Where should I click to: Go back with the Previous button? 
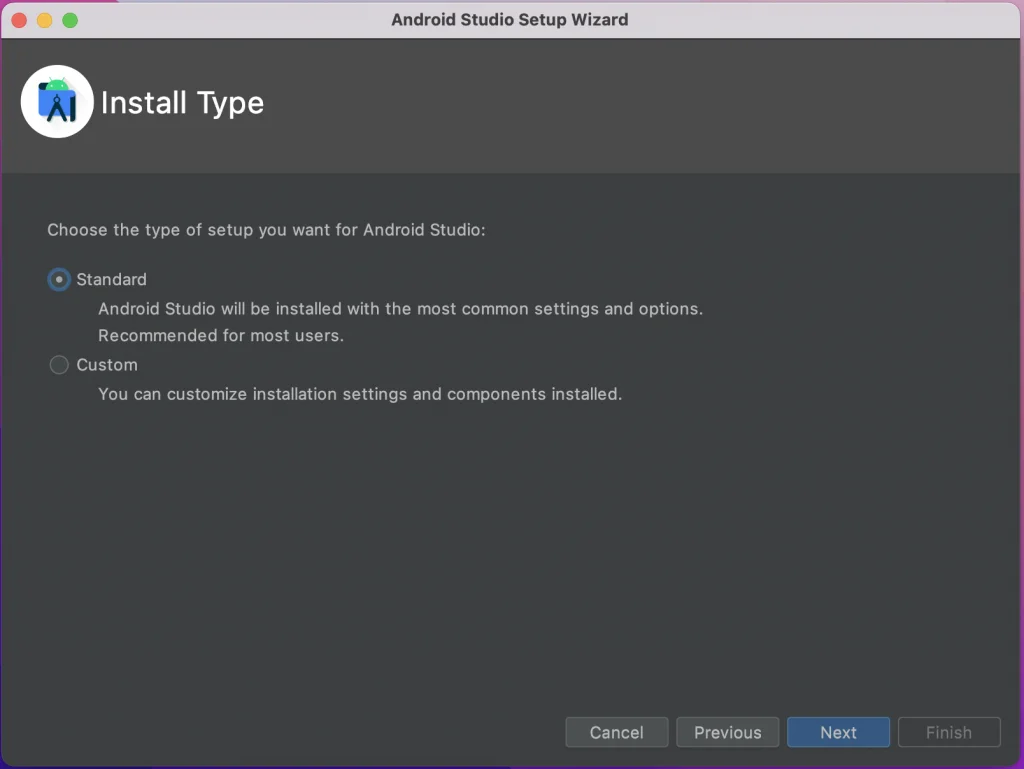pyautogui.click(x=728, y=732)
